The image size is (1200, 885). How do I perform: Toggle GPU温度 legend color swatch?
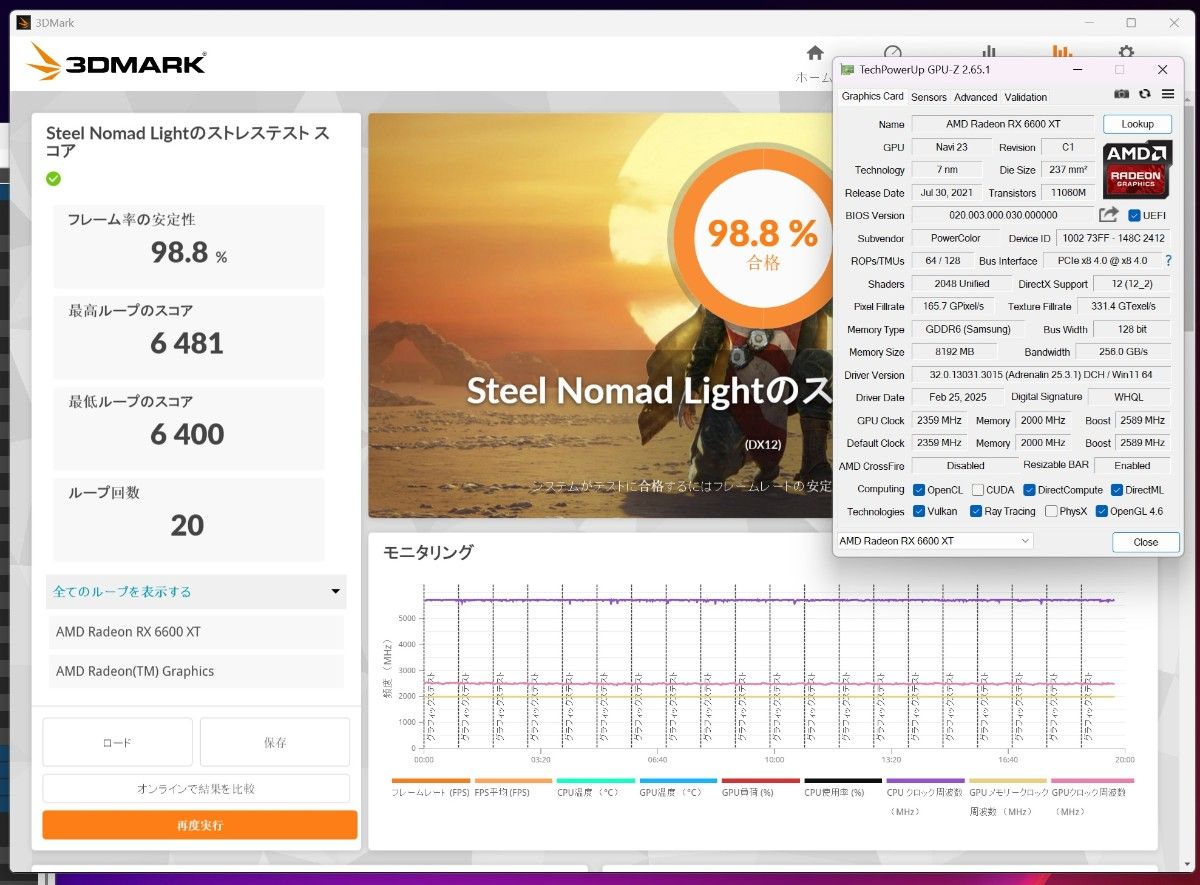[678, 780]
